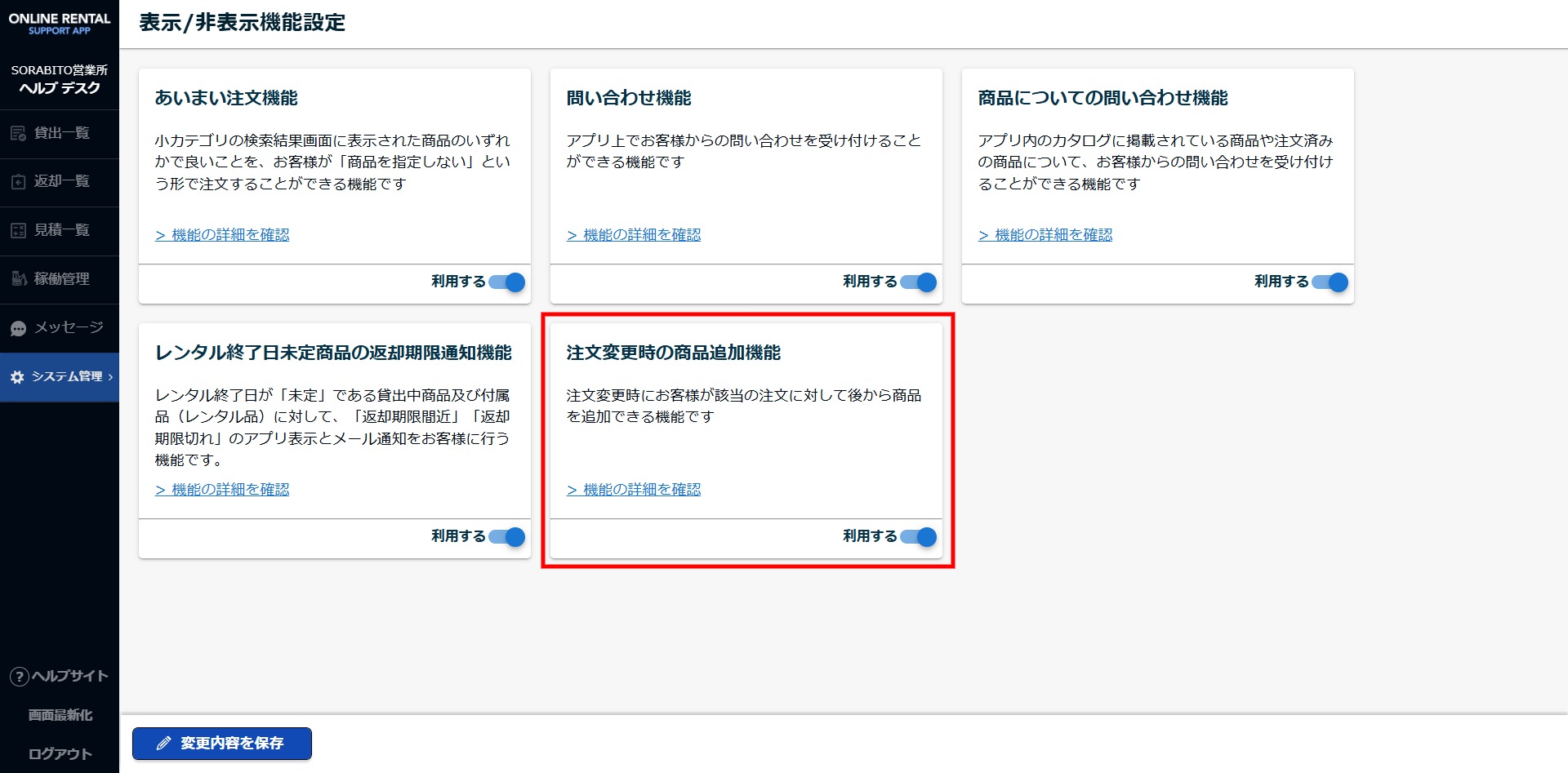Click the メッセージ chat bubble icon
The height and width of the screenshot is (773, 1568).
click(x=18, y=328)
